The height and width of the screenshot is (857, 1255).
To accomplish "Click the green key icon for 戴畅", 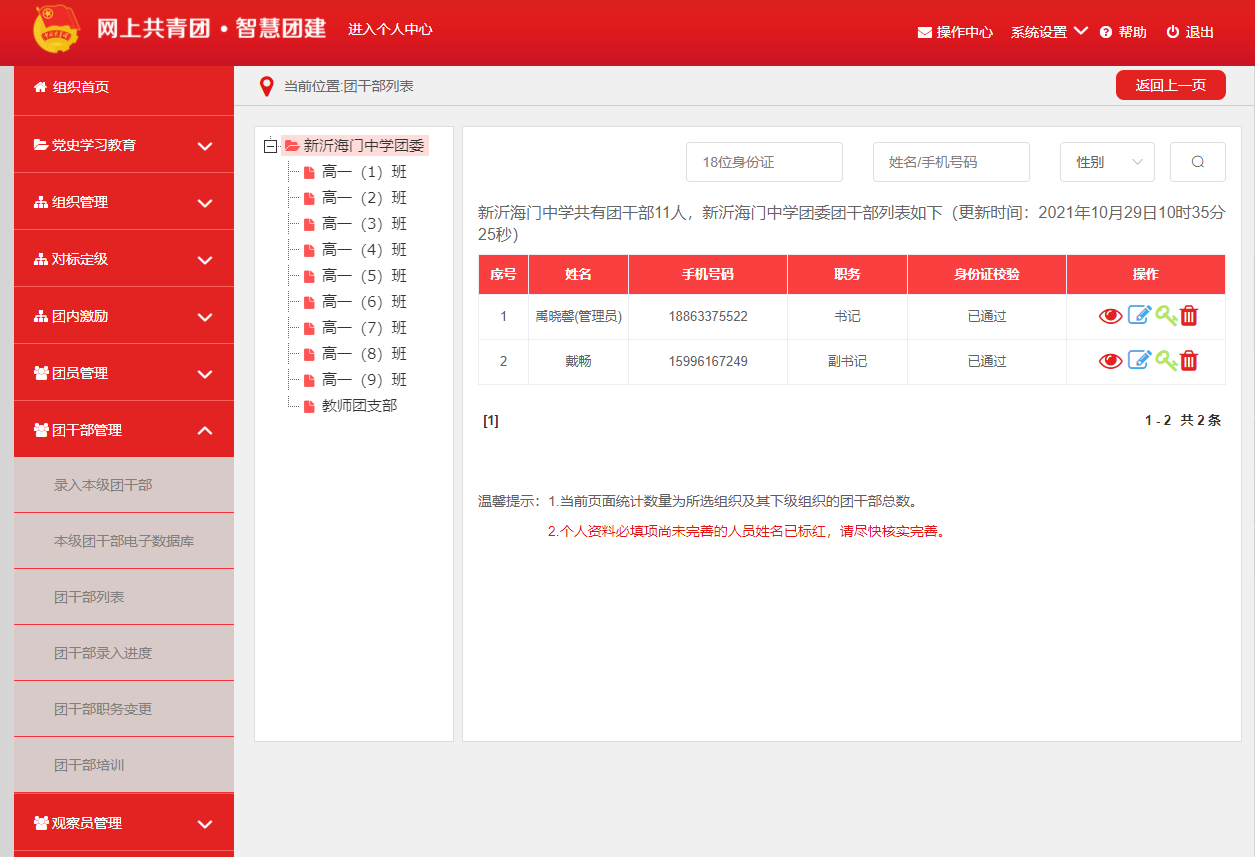I will (1165, 361).
